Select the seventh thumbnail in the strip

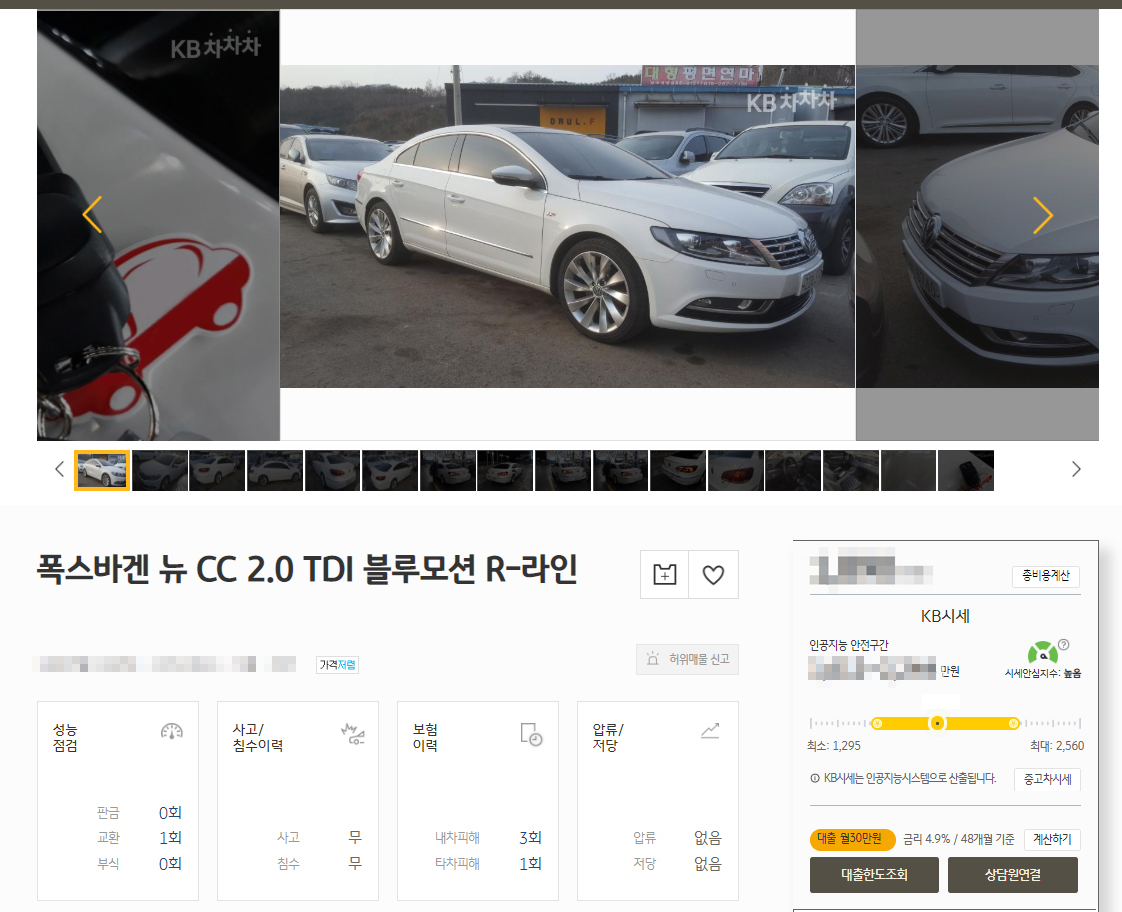tap(448, 471)
